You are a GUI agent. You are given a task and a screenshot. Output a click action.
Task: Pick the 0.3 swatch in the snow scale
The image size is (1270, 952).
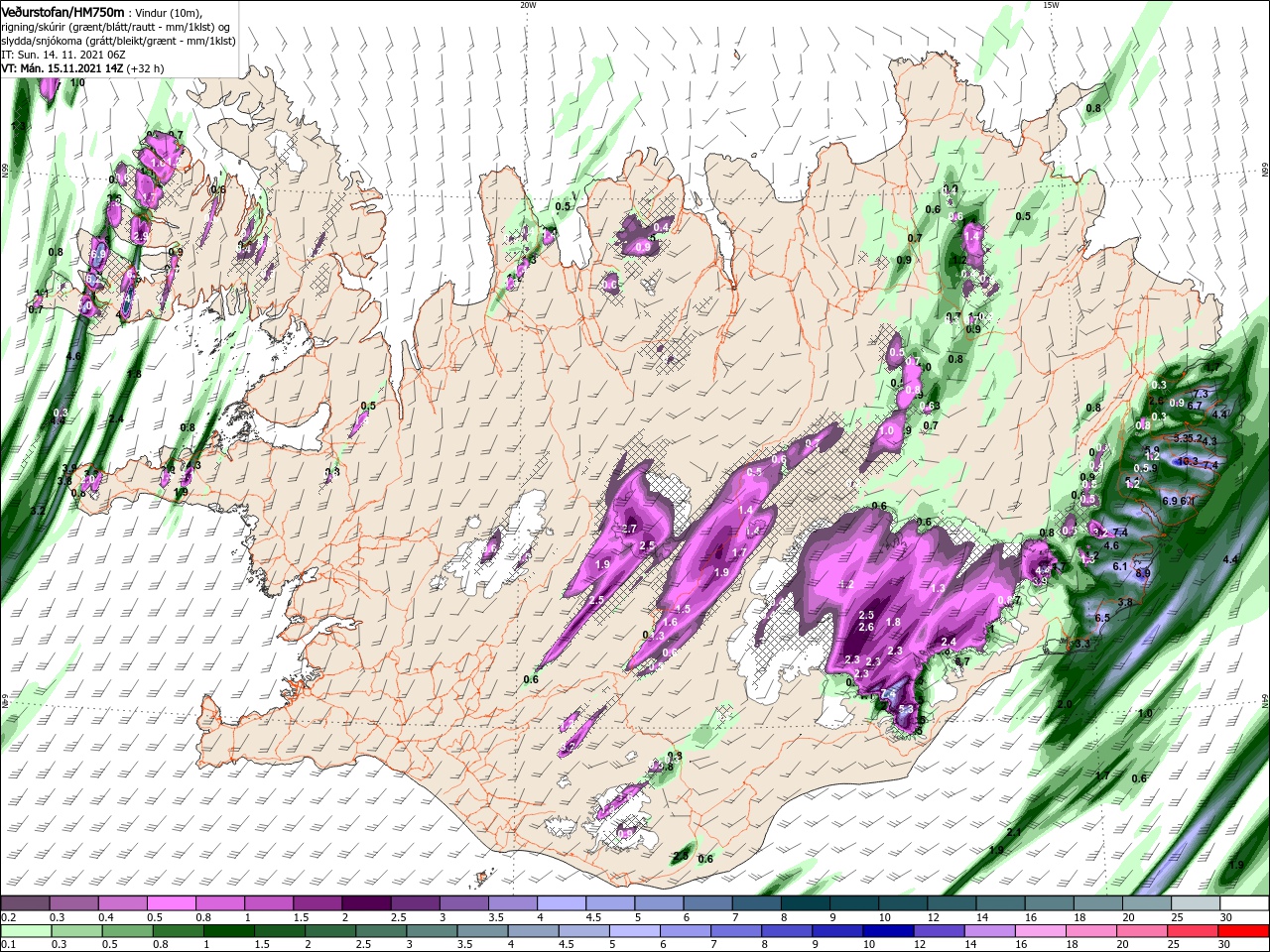[73, 902]
